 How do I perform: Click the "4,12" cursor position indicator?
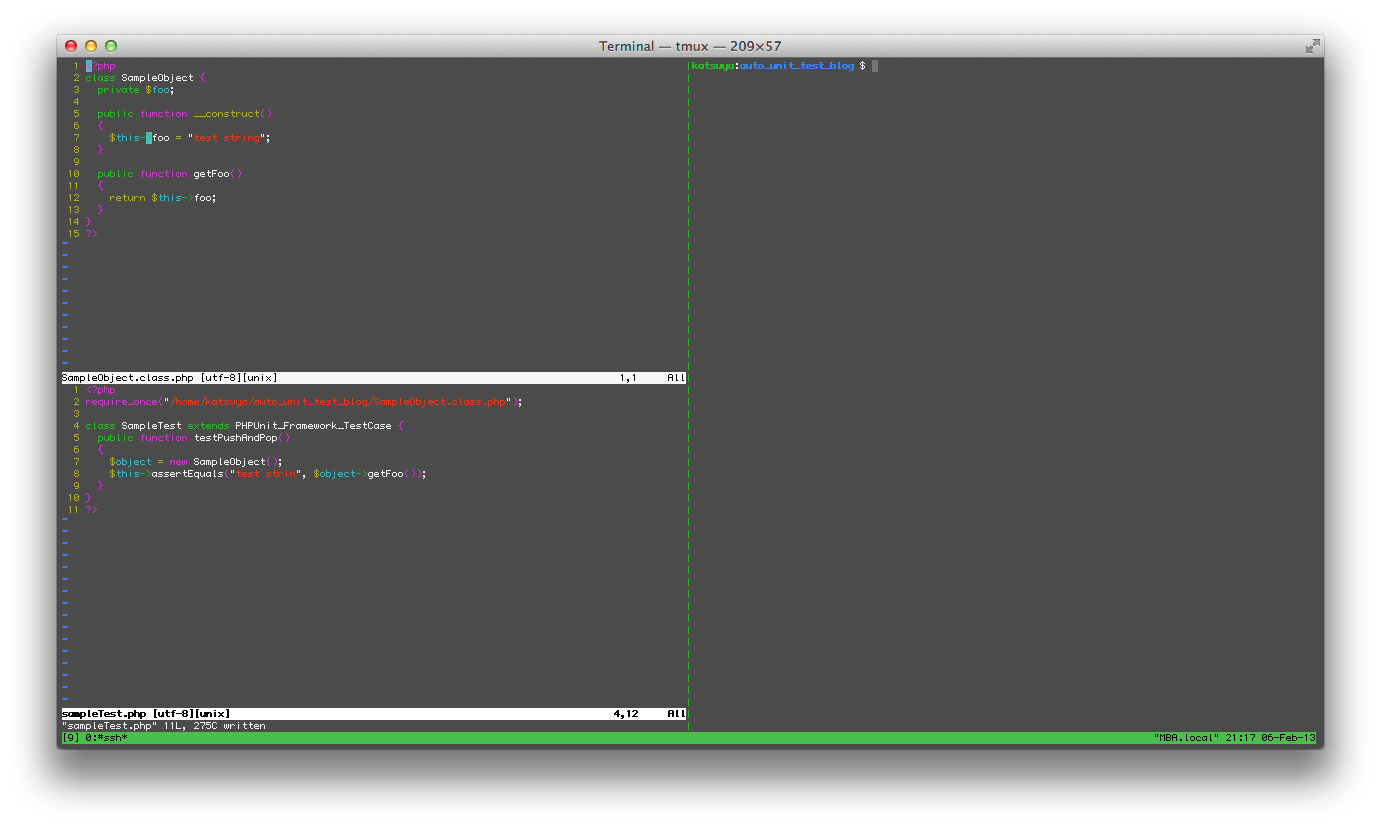[626, 714]
